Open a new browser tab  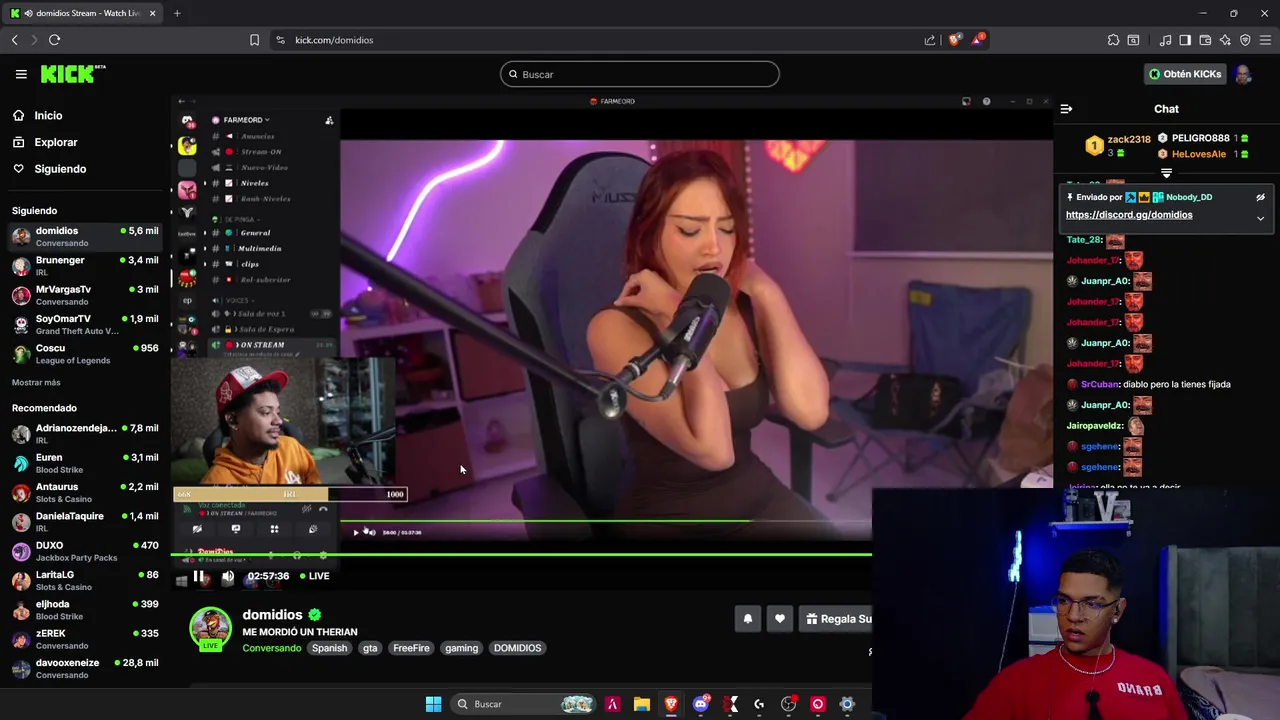pyautogui.click(x=177, y=13)
